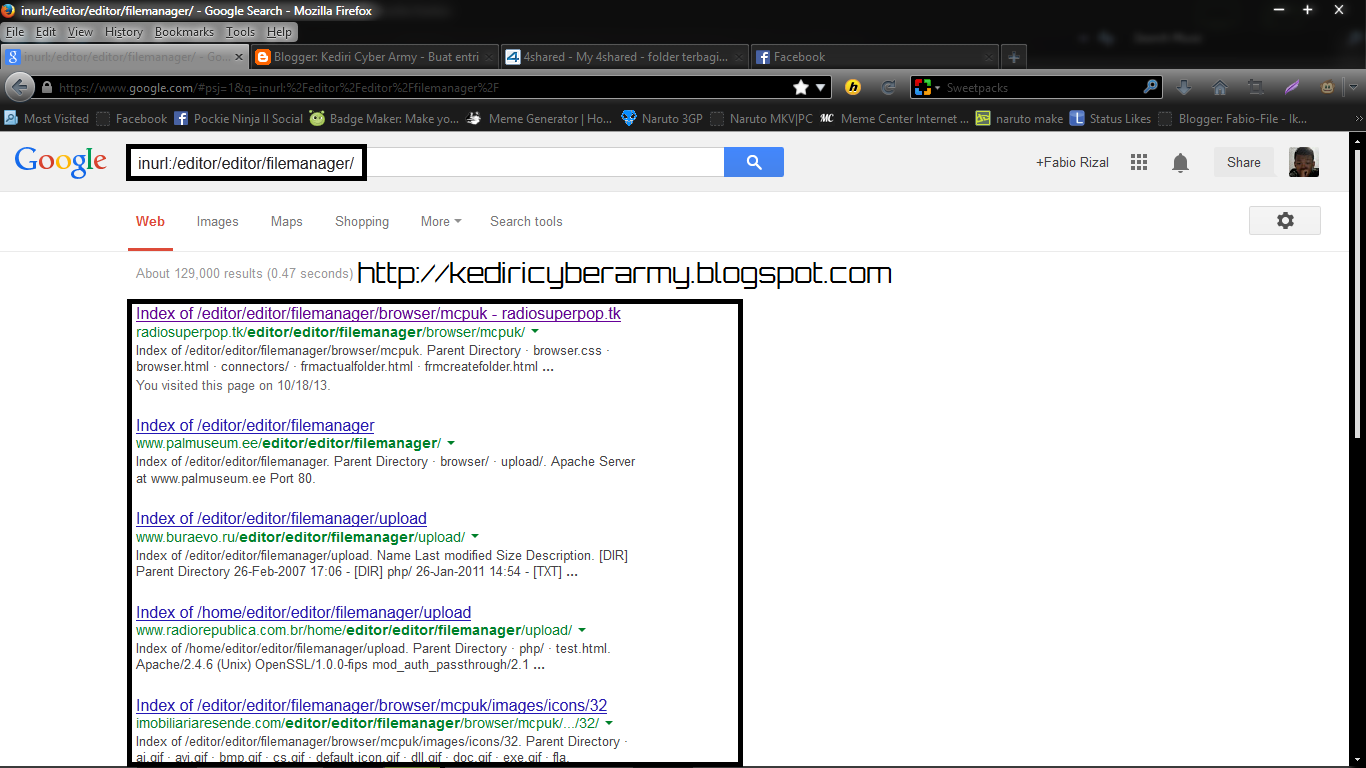Viewport: 1366px width, 768px height.
Task: Click the Greasemonkey monkey icon
Action: coord(1328,88)
